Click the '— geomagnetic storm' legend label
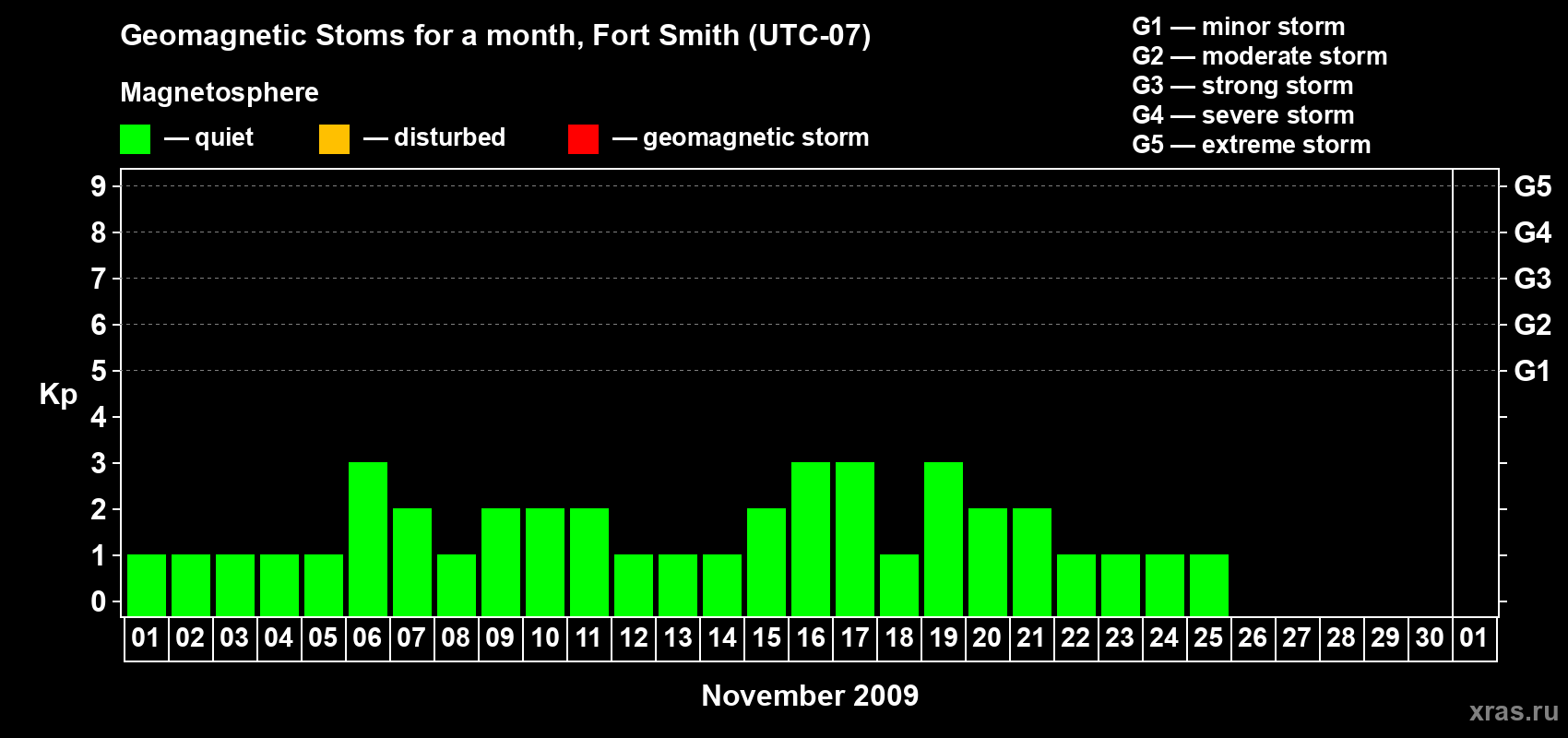Viewport: 1568px width, 738px height. click(741, 138)
